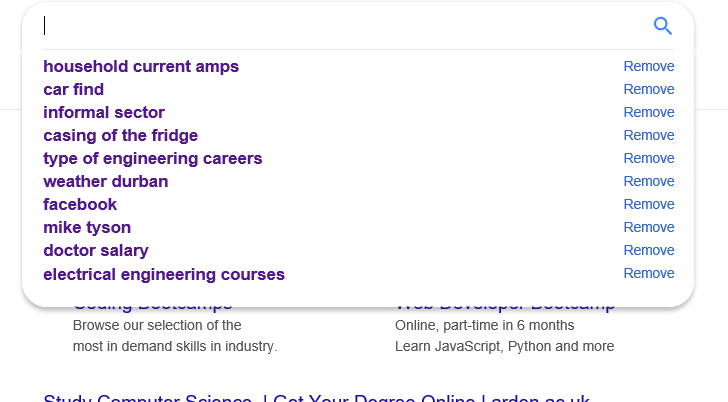Pick the 'mike tyson' suggestion
Screen dimensions: 728x402
tap(87, 228)
